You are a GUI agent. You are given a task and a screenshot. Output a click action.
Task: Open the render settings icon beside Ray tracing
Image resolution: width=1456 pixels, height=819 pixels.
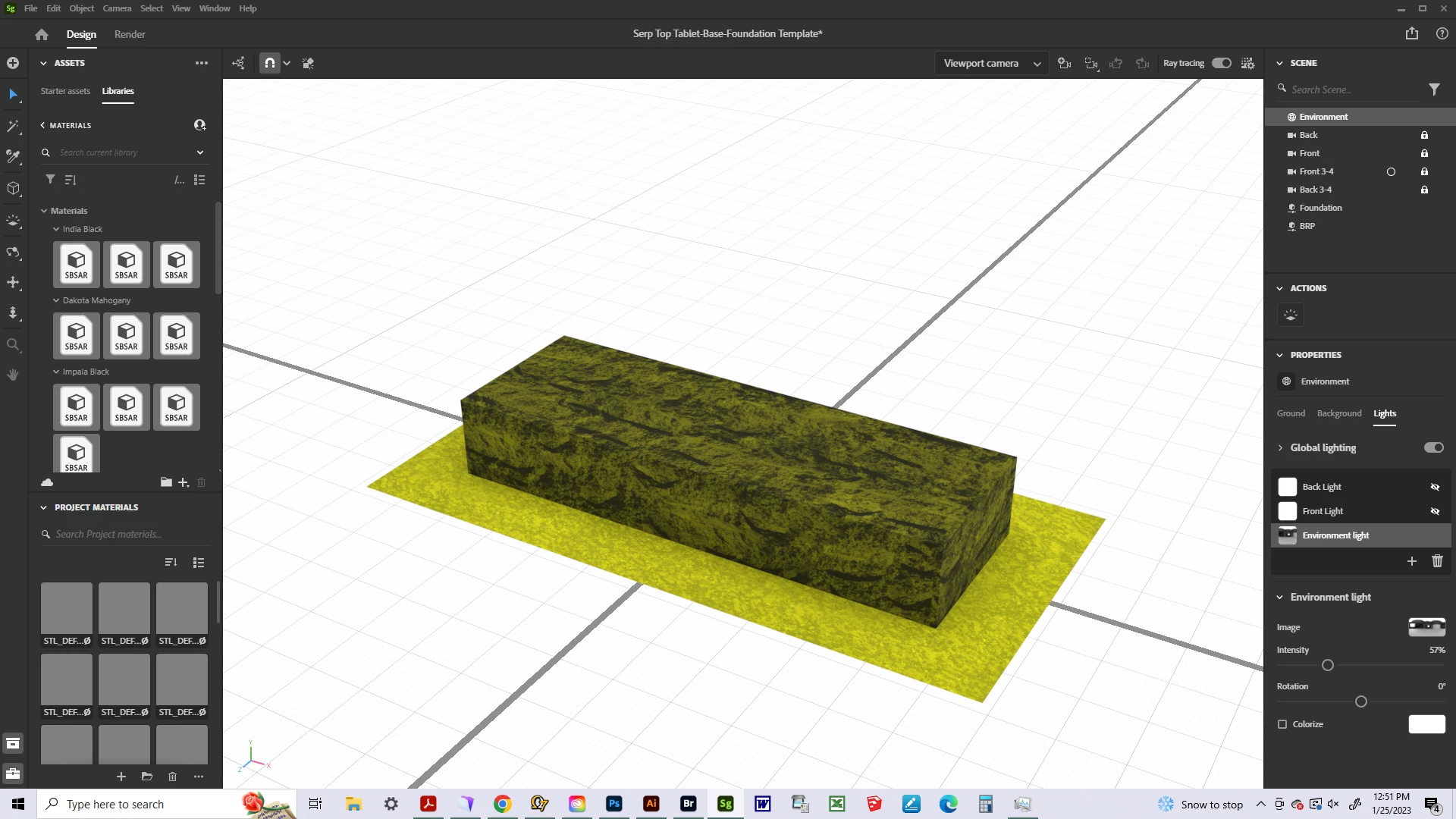pyautogui.click(x=1247, y=64)
